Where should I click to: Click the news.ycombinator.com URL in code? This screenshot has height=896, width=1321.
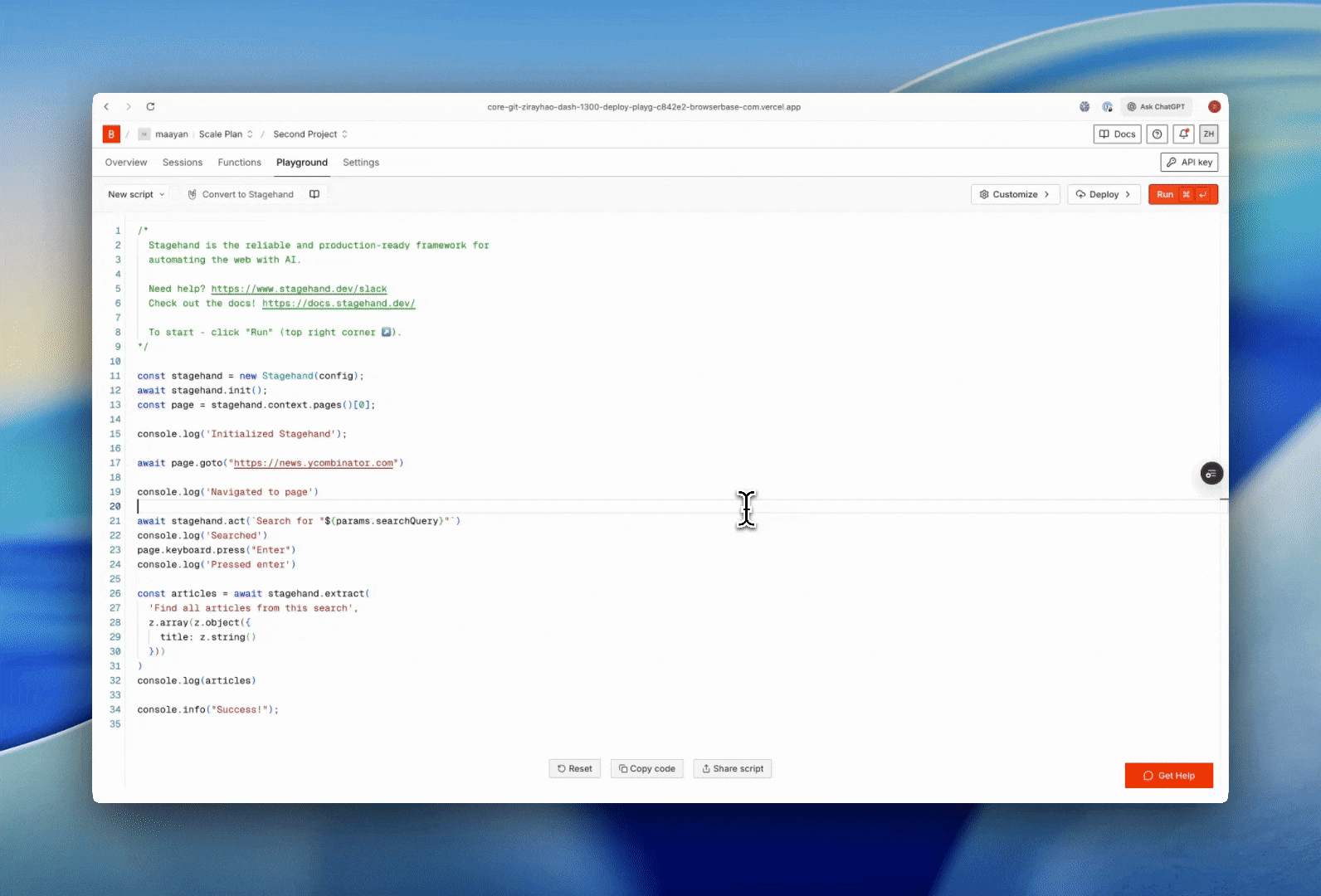click(314, 463)
